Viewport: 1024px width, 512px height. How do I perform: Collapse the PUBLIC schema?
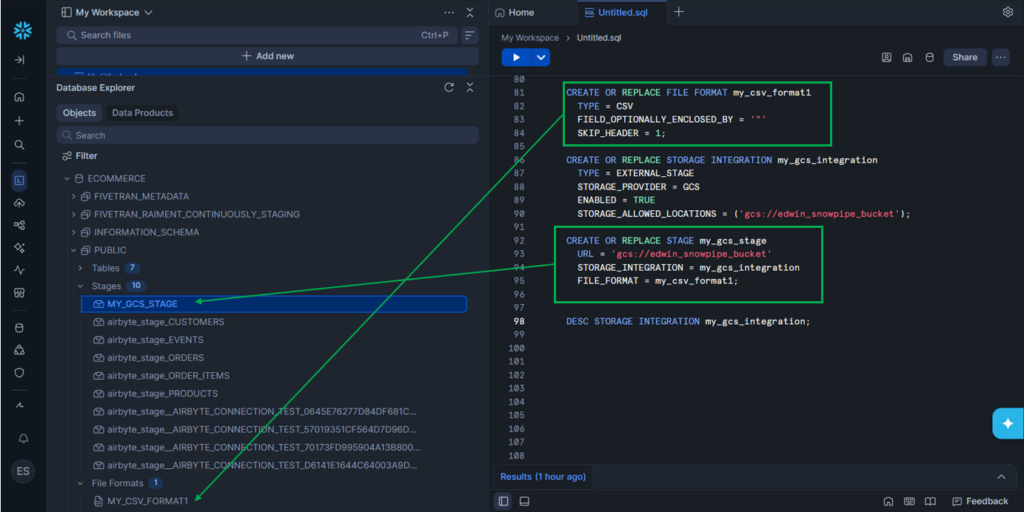point(73,250)
